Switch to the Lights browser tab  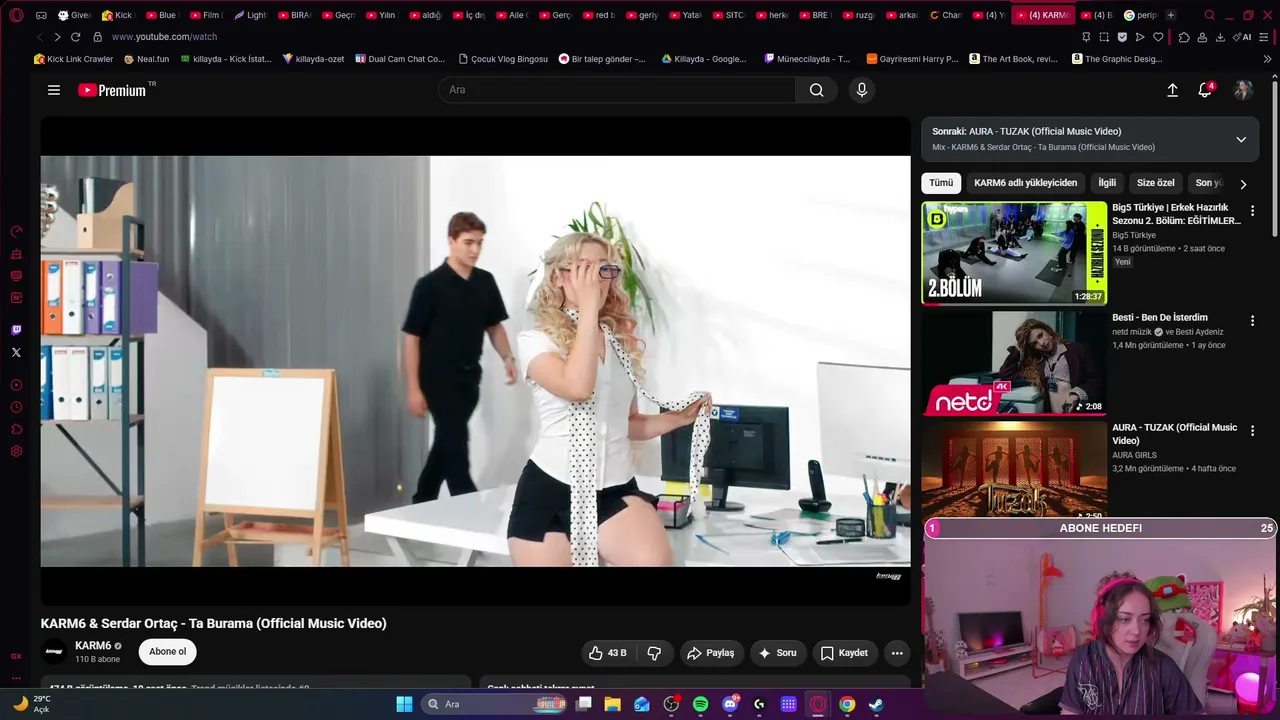tap(250, 15)
